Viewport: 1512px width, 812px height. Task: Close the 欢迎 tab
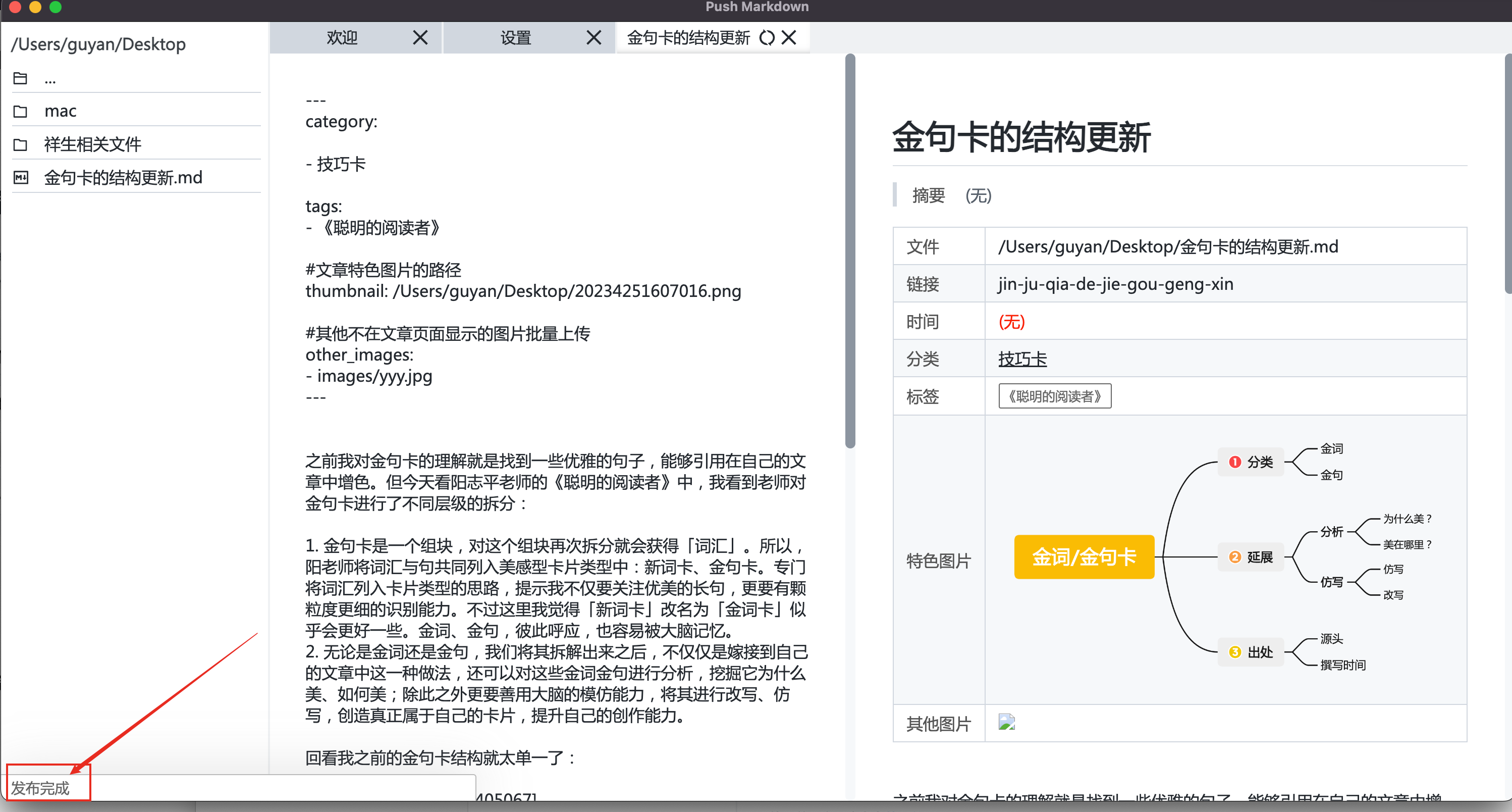pyautogui.click(x=420, y=37)
